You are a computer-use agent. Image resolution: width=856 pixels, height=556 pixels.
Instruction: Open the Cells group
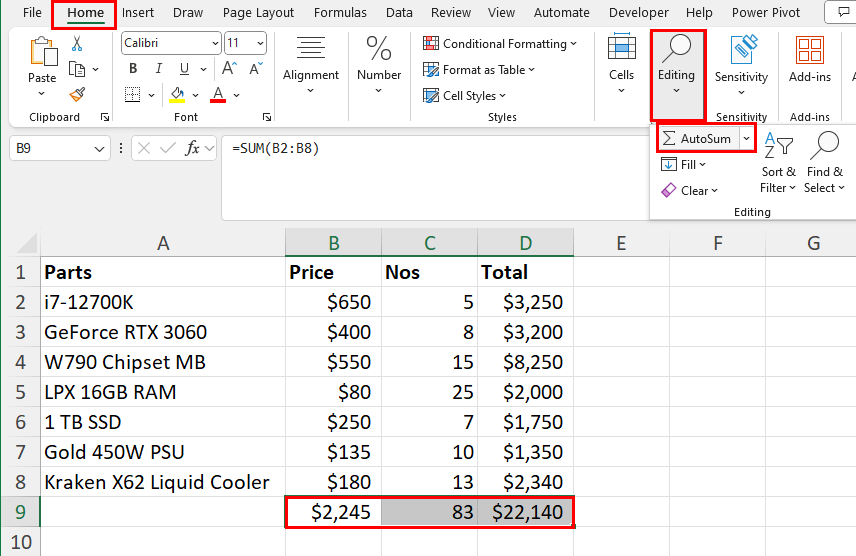pyautogui.click(x=621, y=64)
